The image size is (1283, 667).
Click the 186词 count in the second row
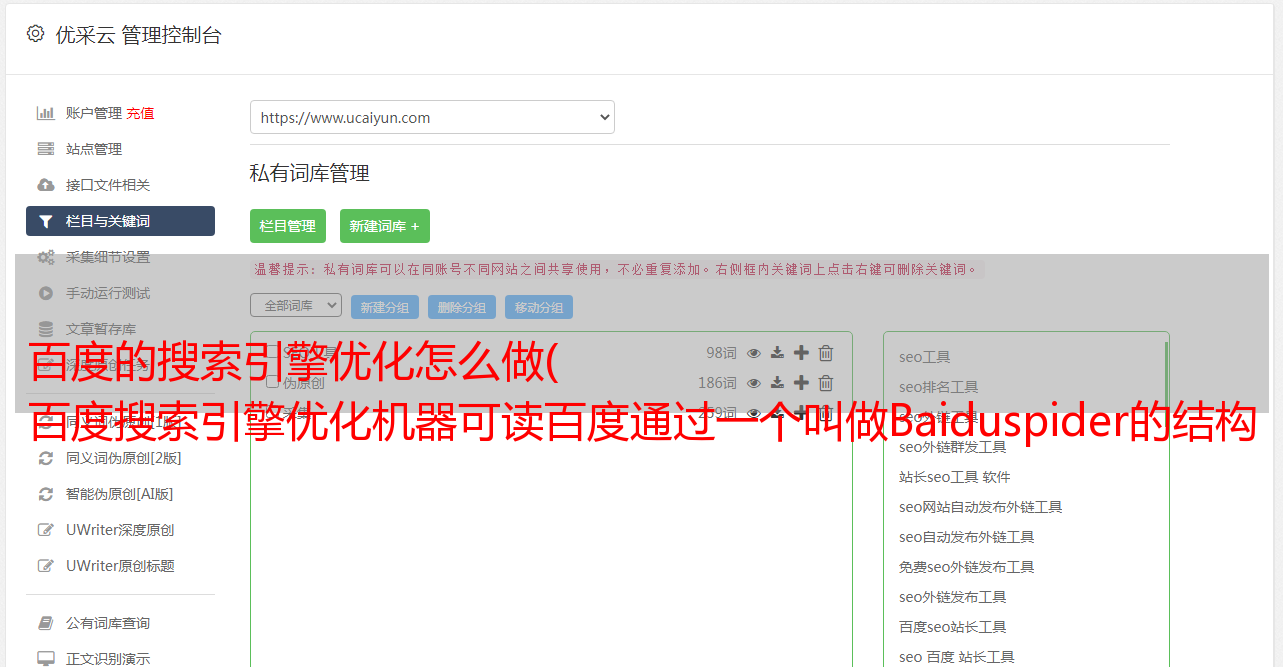tap(717, 383)
